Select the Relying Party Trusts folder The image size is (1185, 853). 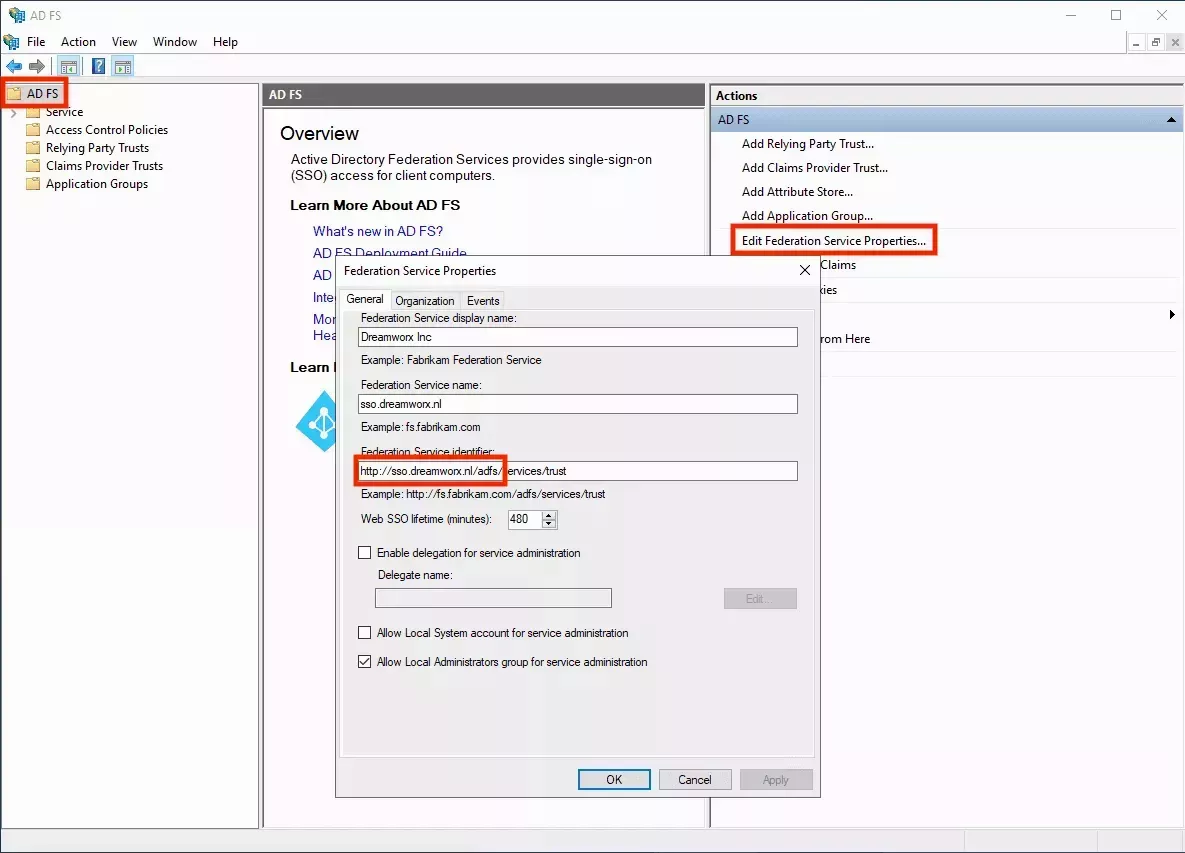pos(97,148)
